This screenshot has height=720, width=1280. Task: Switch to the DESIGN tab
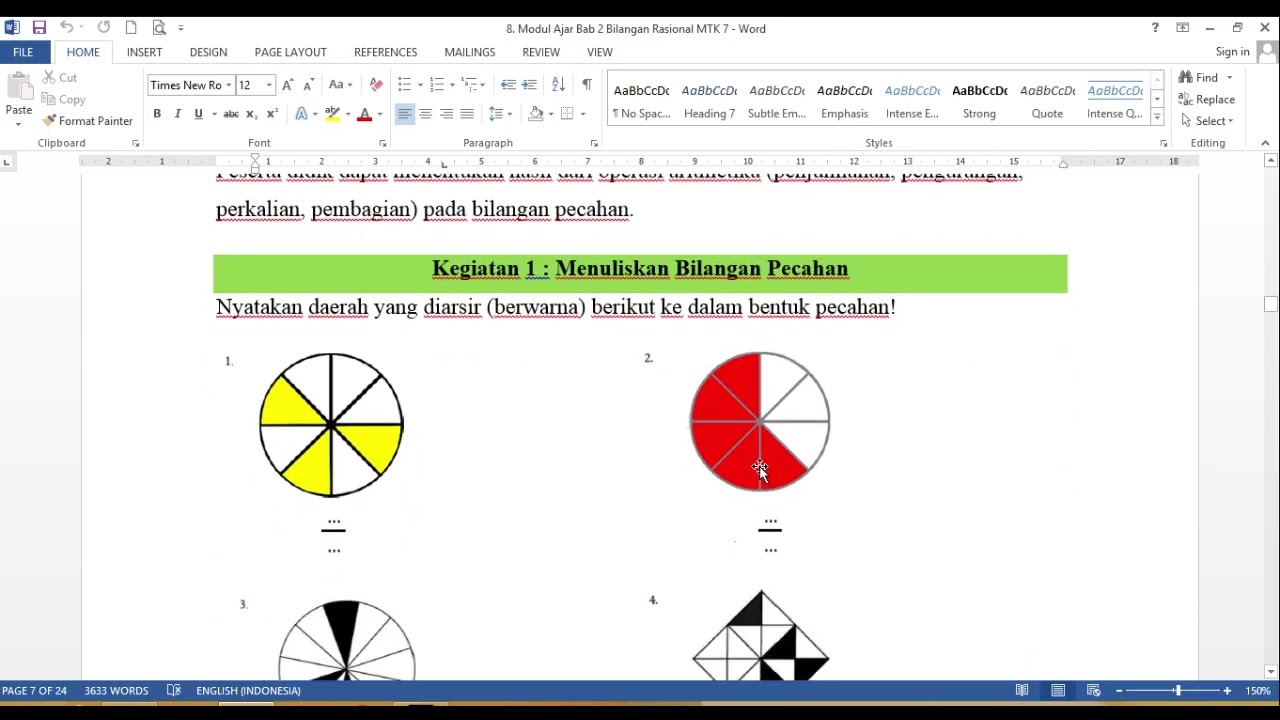tap(208, 52)
